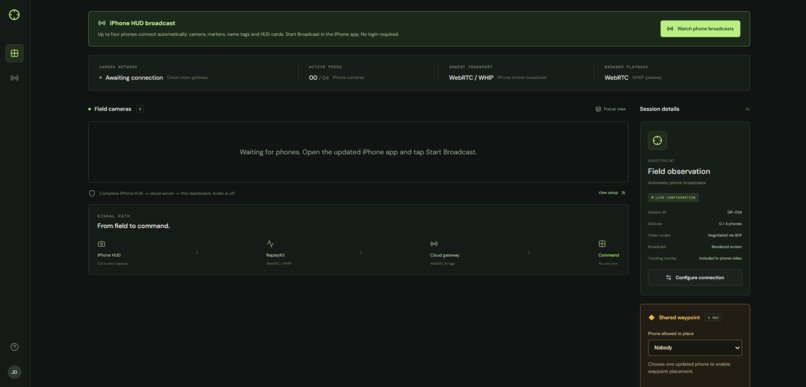Screen dimensions: 806x387
Task: Click the iPhone HUD label in the signal path
Action: [109, 255]
